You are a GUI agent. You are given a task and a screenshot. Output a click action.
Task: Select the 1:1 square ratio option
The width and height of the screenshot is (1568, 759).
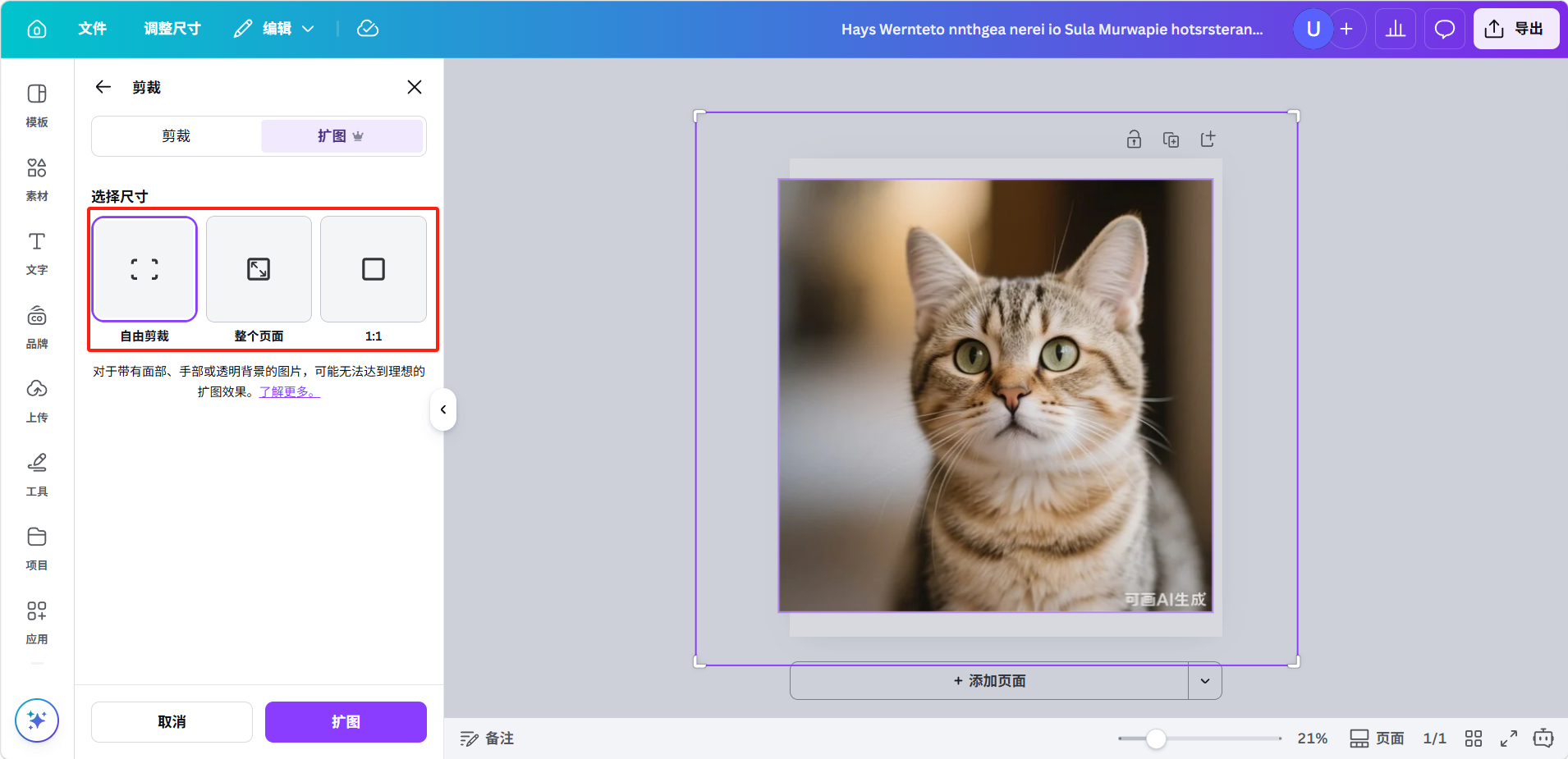[x=374, y=269]
